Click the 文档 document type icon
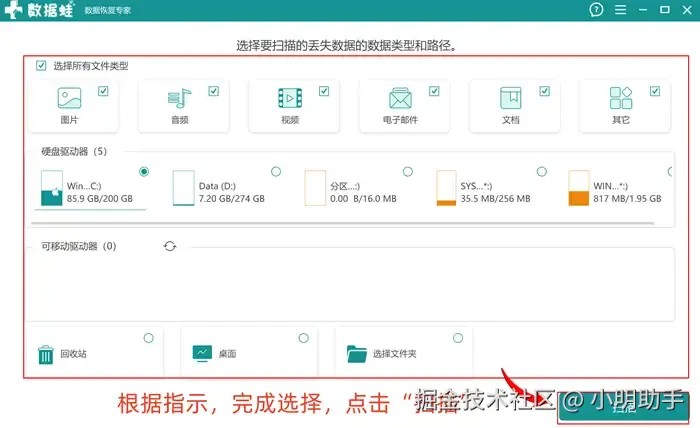This screenshot has width=700, height=428. click(510, 98)
